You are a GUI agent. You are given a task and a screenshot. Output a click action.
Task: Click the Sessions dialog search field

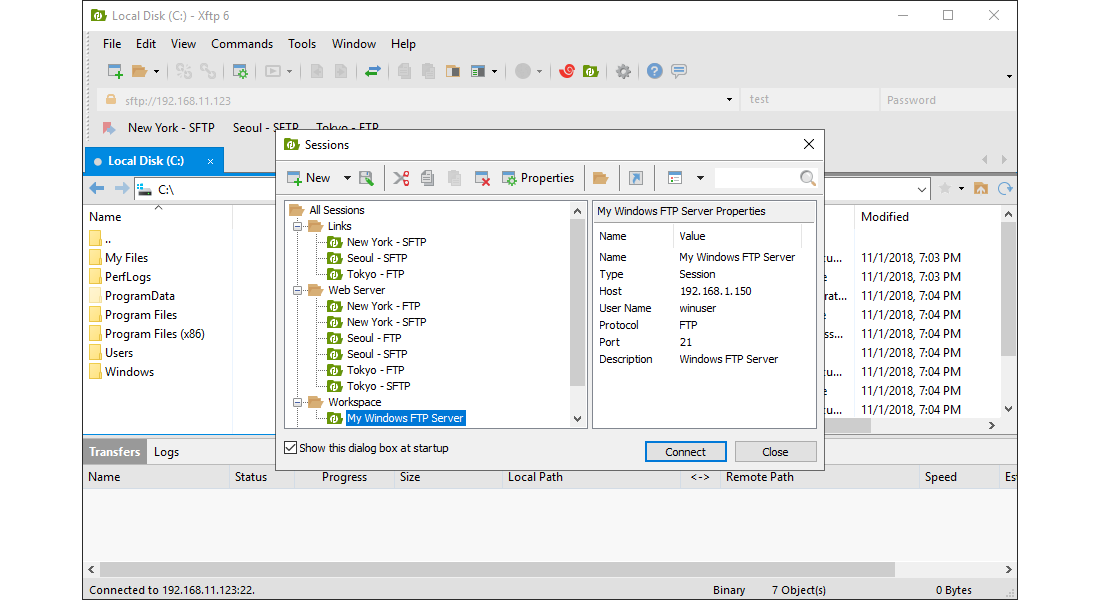[x=756, y=178]
